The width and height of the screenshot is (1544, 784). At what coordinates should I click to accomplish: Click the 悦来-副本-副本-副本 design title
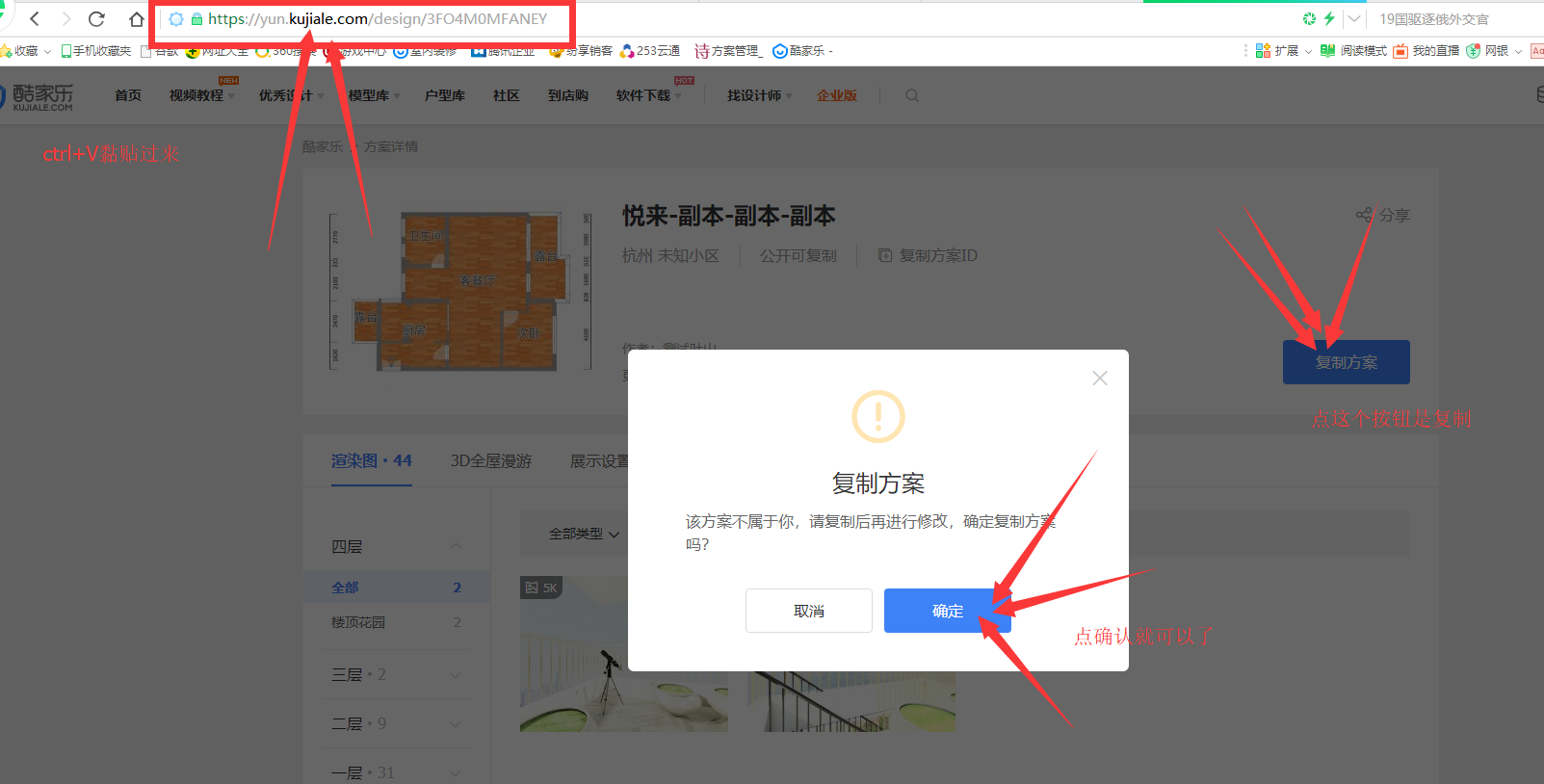pos(728,216)
